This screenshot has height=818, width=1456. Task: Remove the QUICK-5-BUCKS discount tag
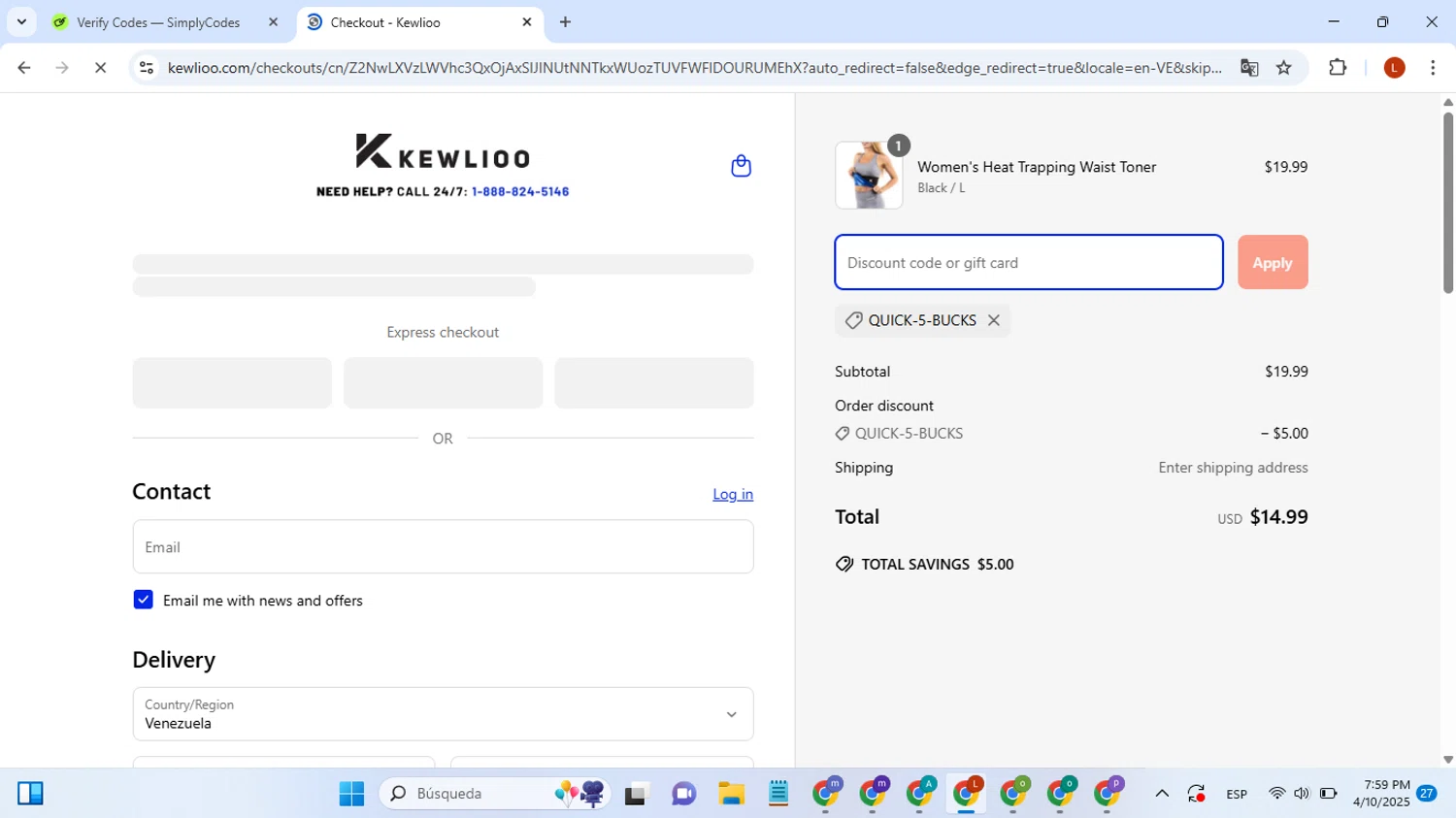pyautogui.click(x=993, y=320)
